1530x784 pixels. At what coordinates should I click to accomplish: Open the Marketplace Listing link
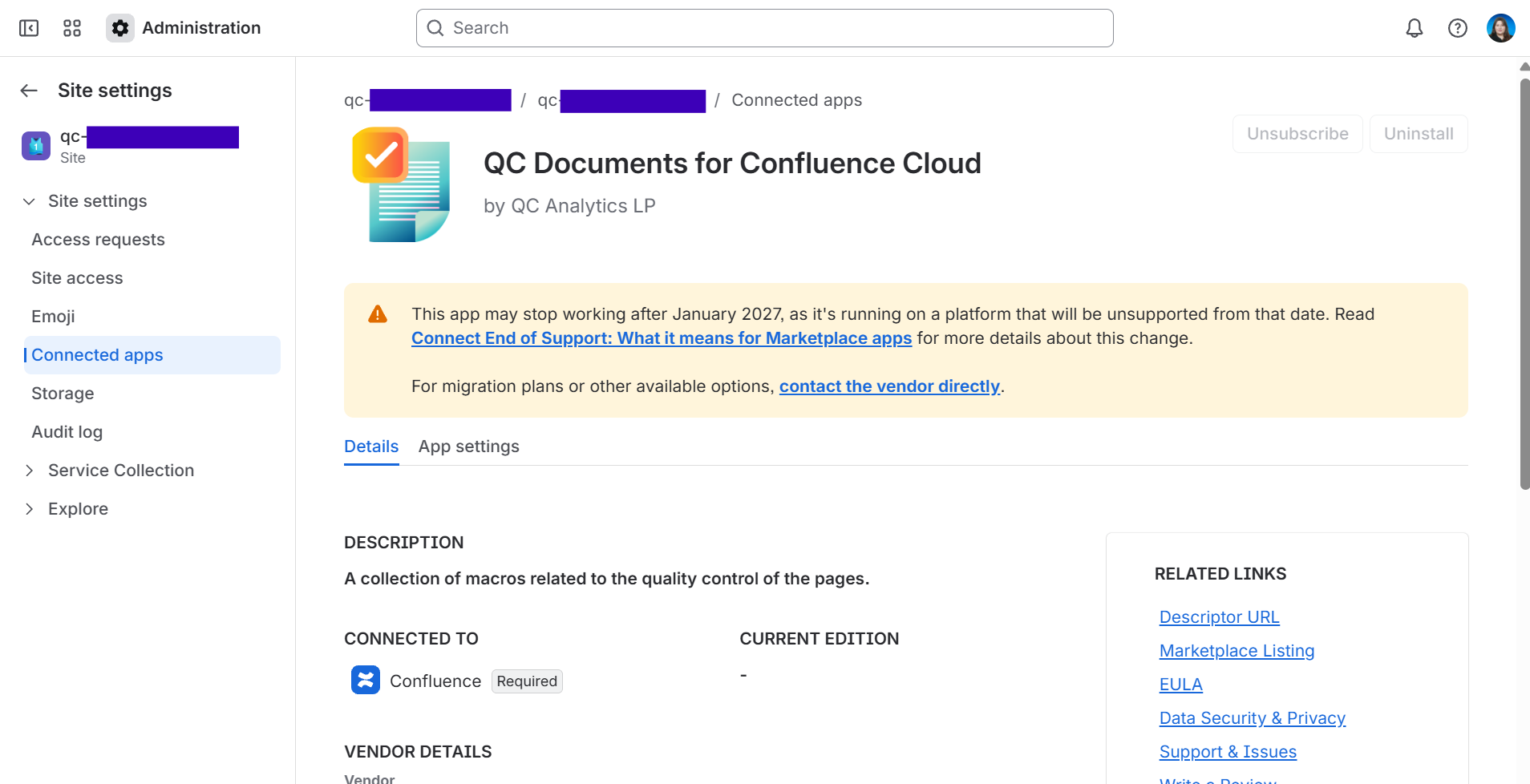[1237, 651]
